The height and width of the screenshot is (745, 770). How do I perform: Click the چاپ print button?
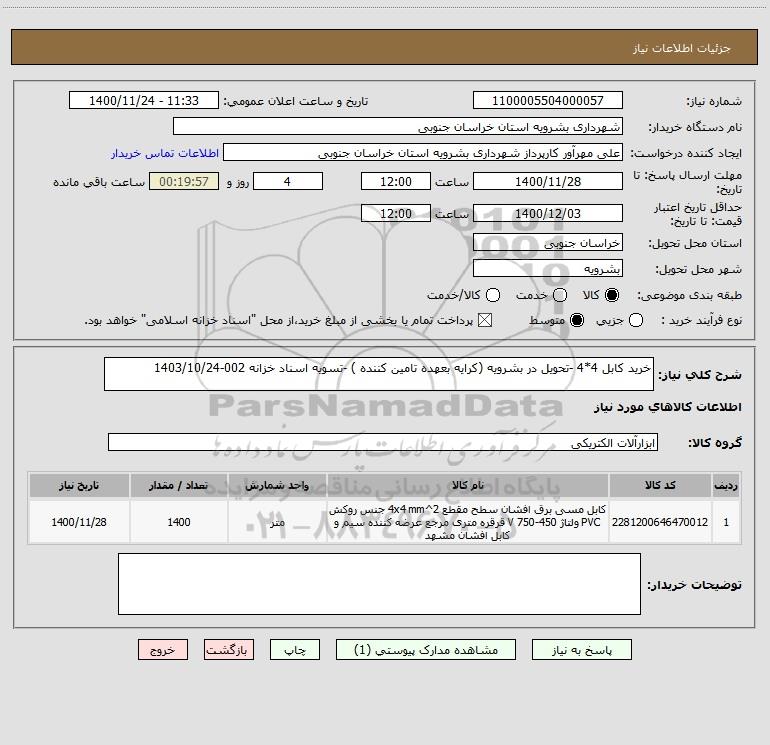pyautogui.click(x=295, y=650)
